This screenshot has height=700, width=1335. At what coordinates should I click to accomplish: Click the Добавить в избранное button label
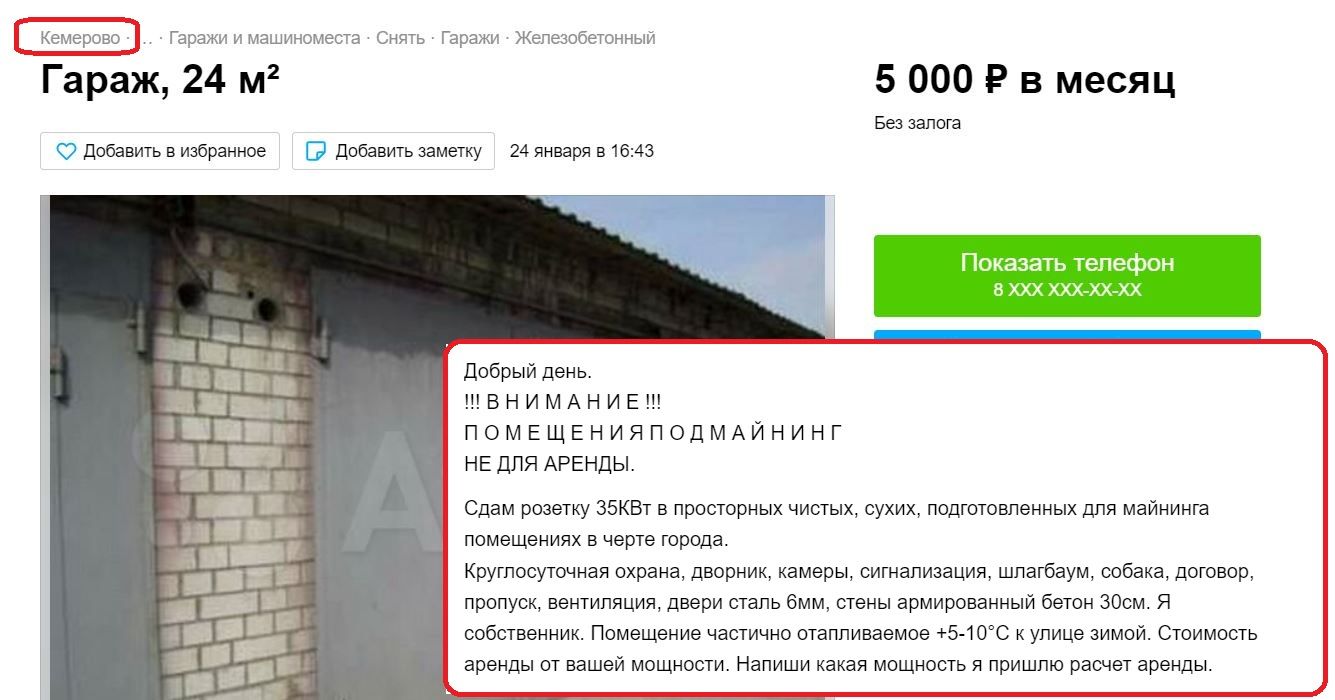175,151
